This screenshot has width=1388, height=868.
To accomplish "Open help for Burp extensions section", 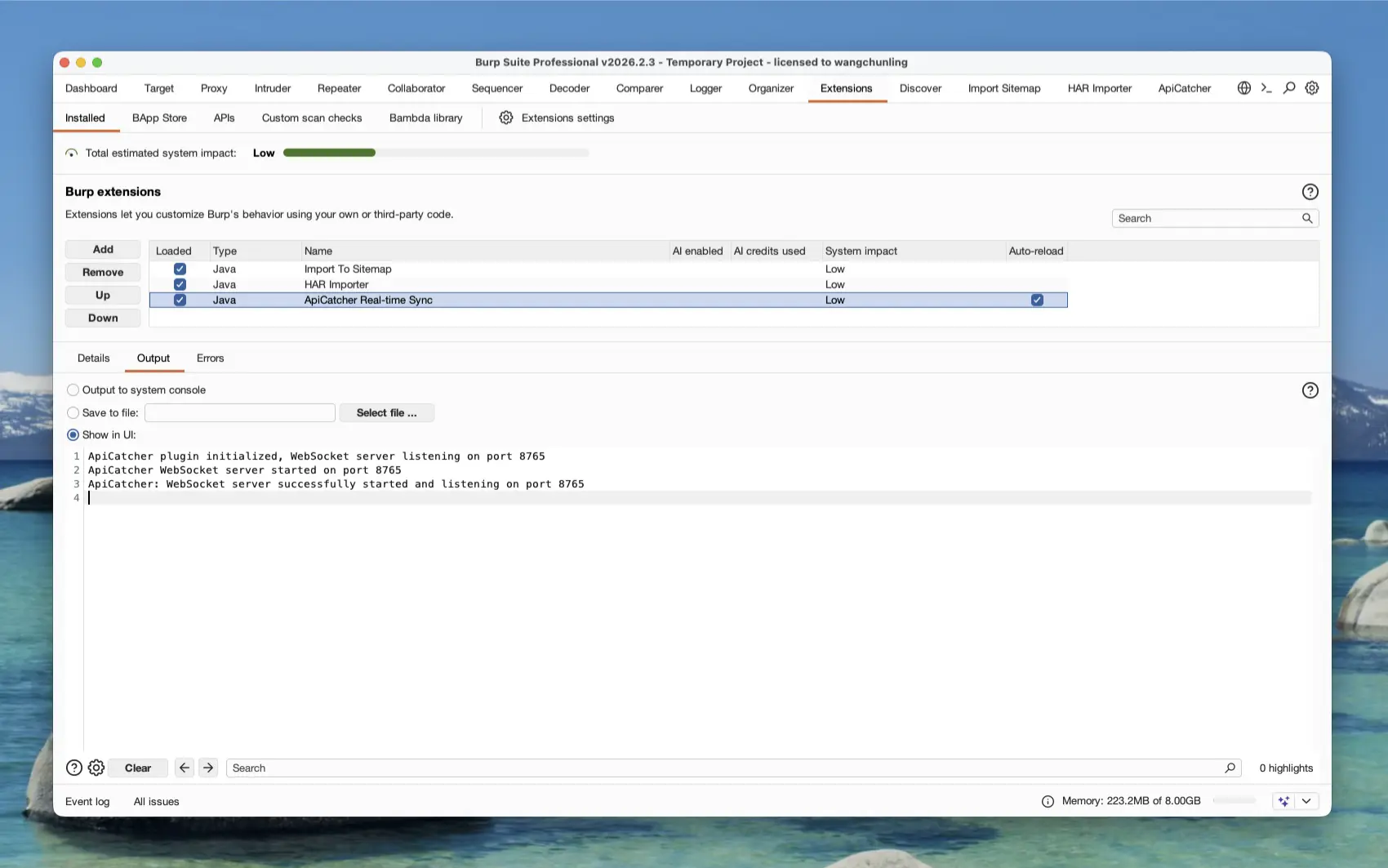I will click(x=1310, y=192).
